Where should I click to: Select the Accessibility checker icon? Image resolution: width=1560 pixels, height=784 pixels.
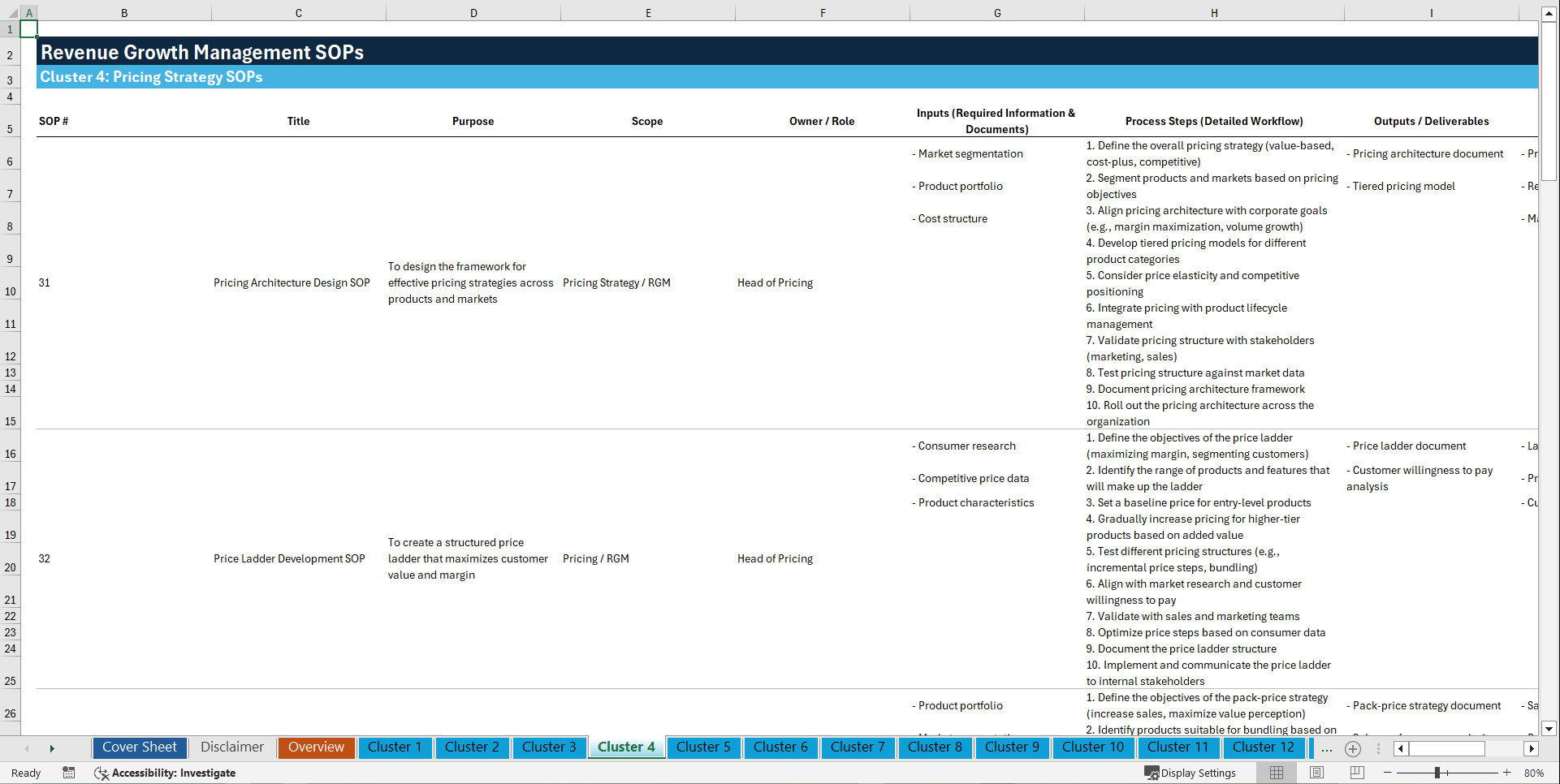pyautogui.click(x=102, y=773)
